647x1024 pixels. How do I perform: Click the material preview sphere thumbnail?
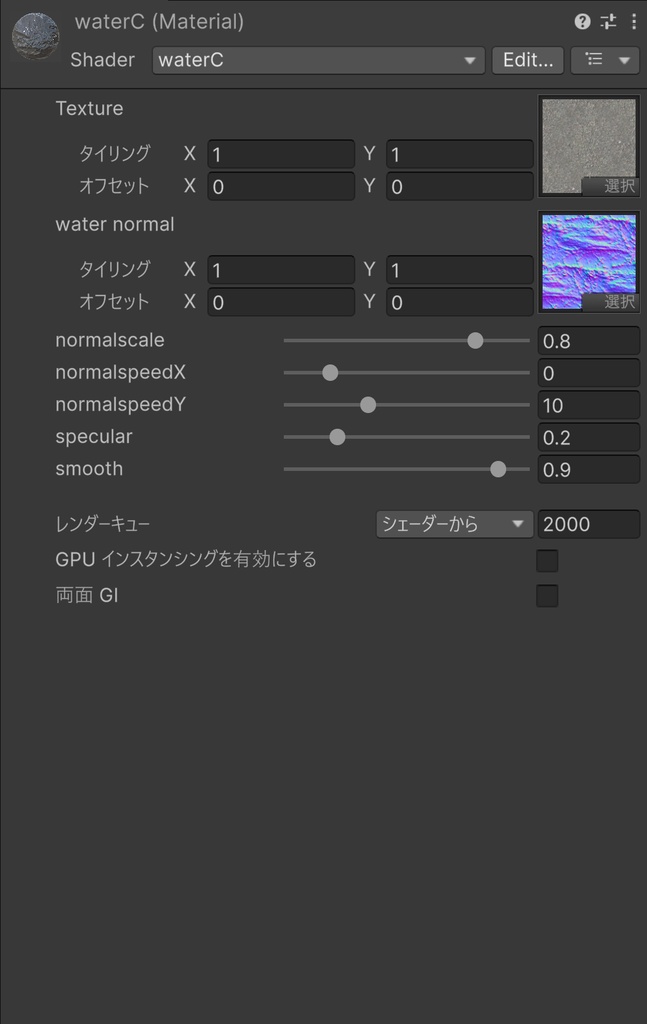click(x=36, y=36)
